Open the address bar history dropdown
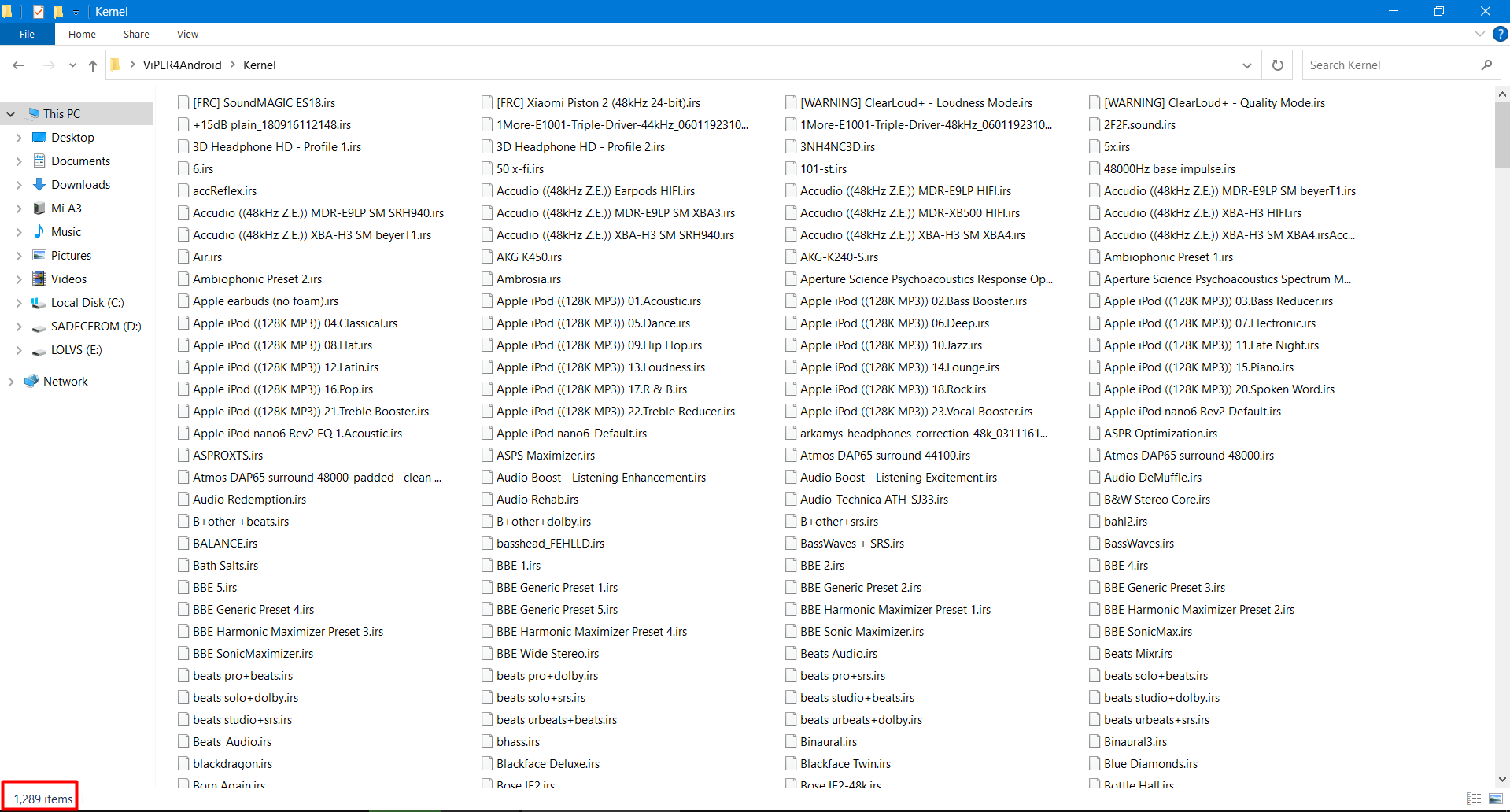1510x812 pixels. click(1247, 65)
